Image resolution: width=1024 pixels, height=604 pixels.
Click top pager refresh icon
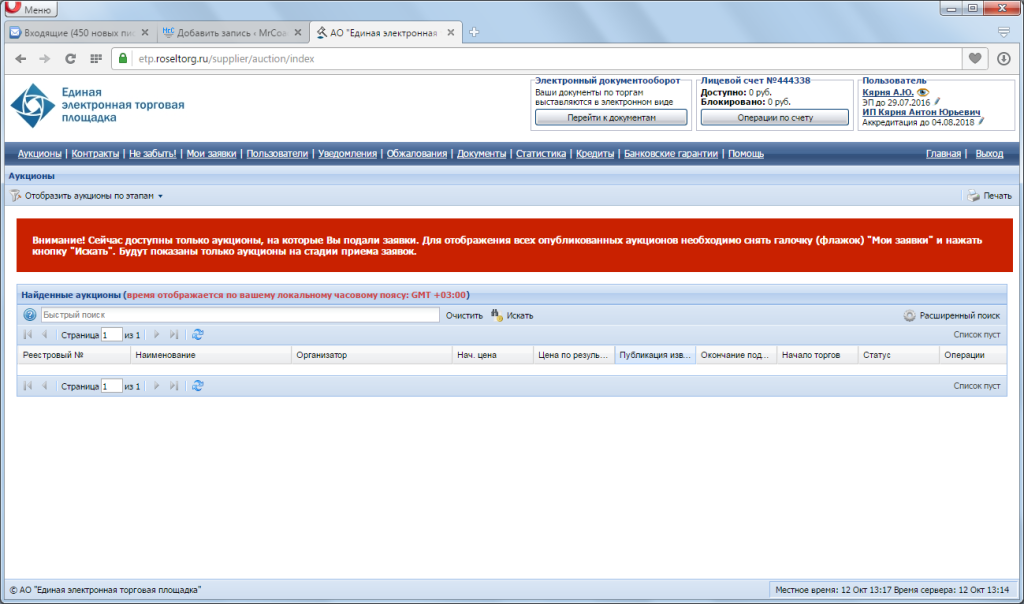click(x=197, y=334)
